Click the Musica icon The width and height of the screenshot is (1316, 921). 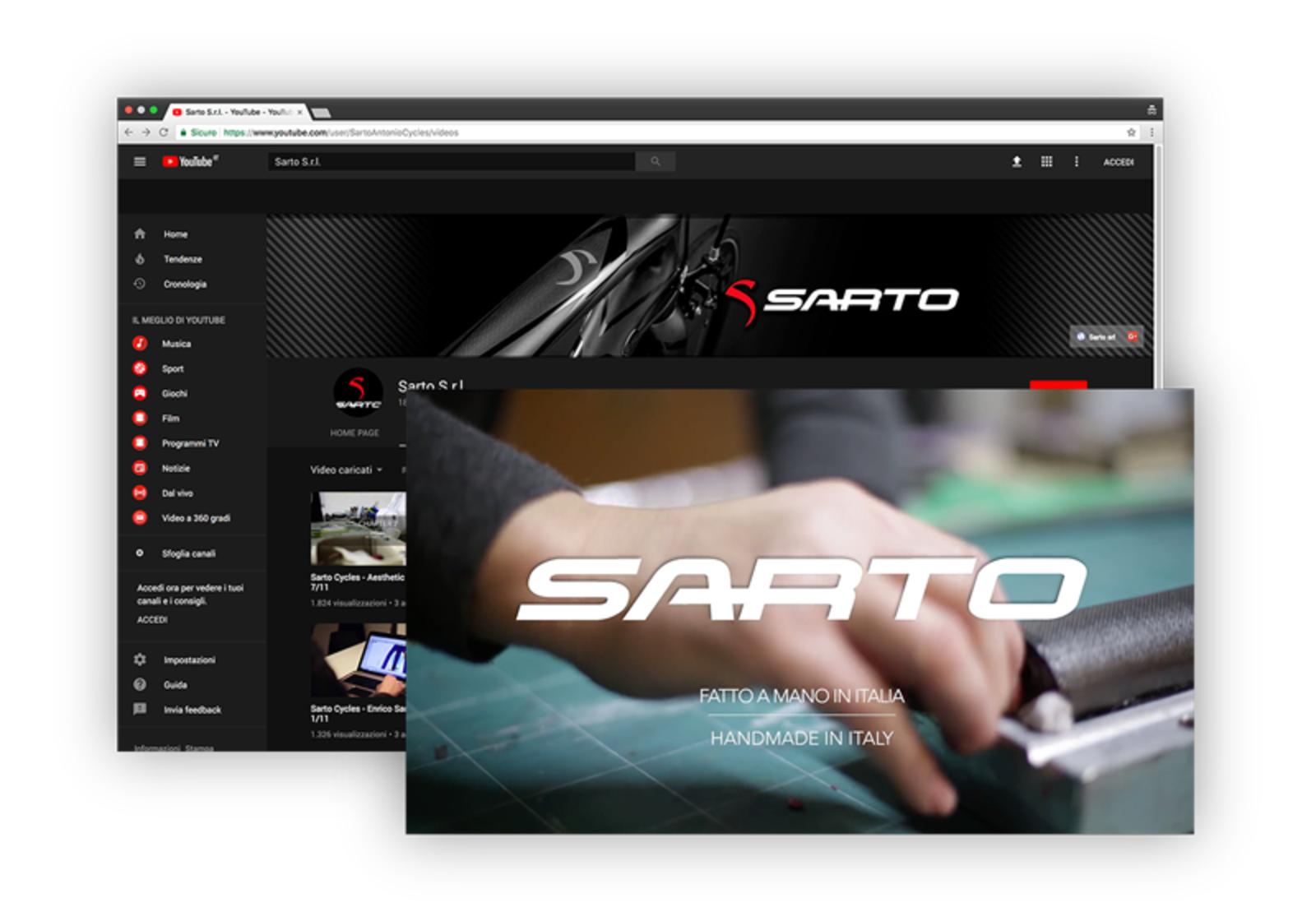[140, 344]
